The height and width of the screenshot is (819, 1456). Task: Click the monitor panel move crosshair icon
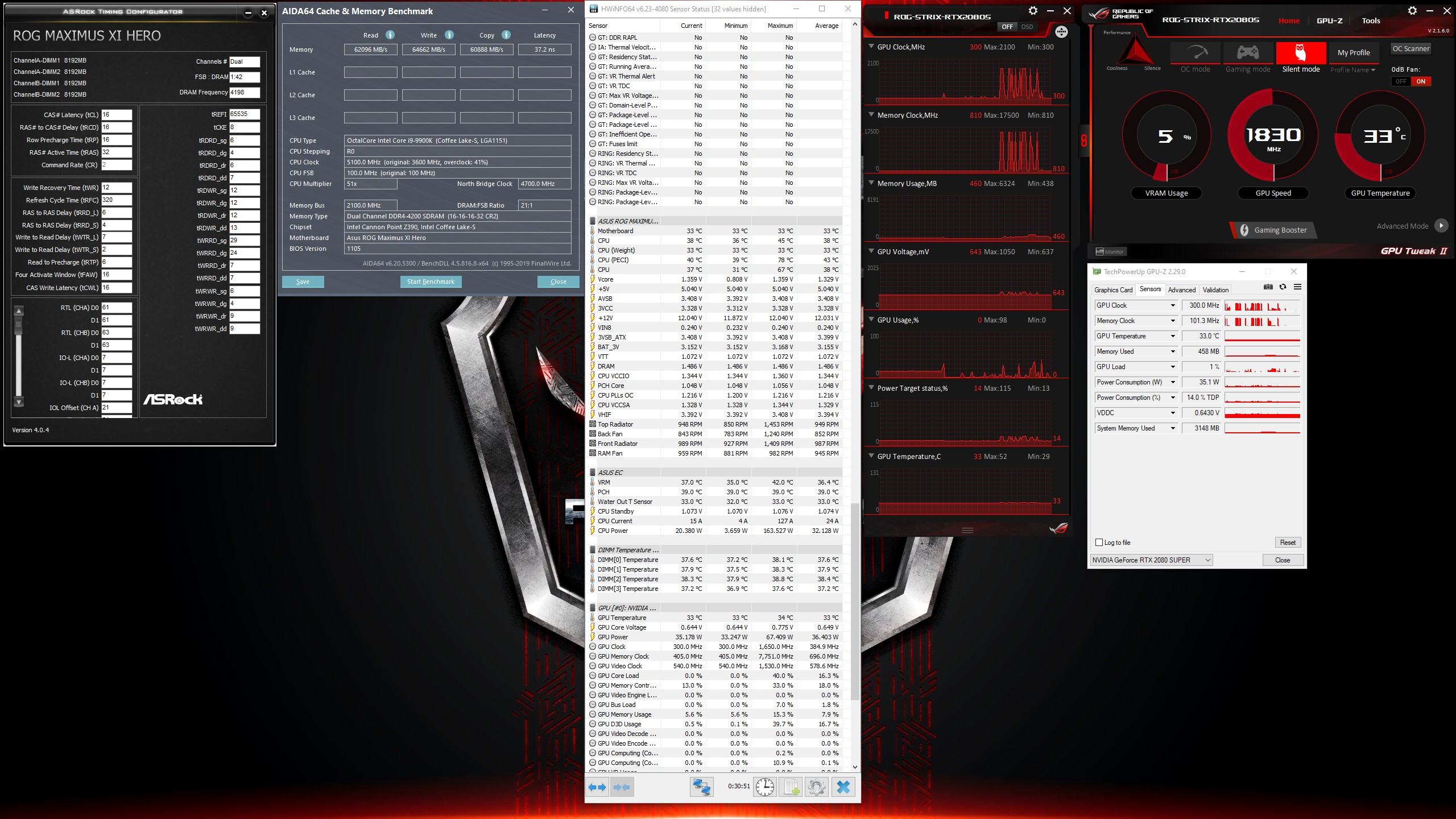(x=1061, y=32)
